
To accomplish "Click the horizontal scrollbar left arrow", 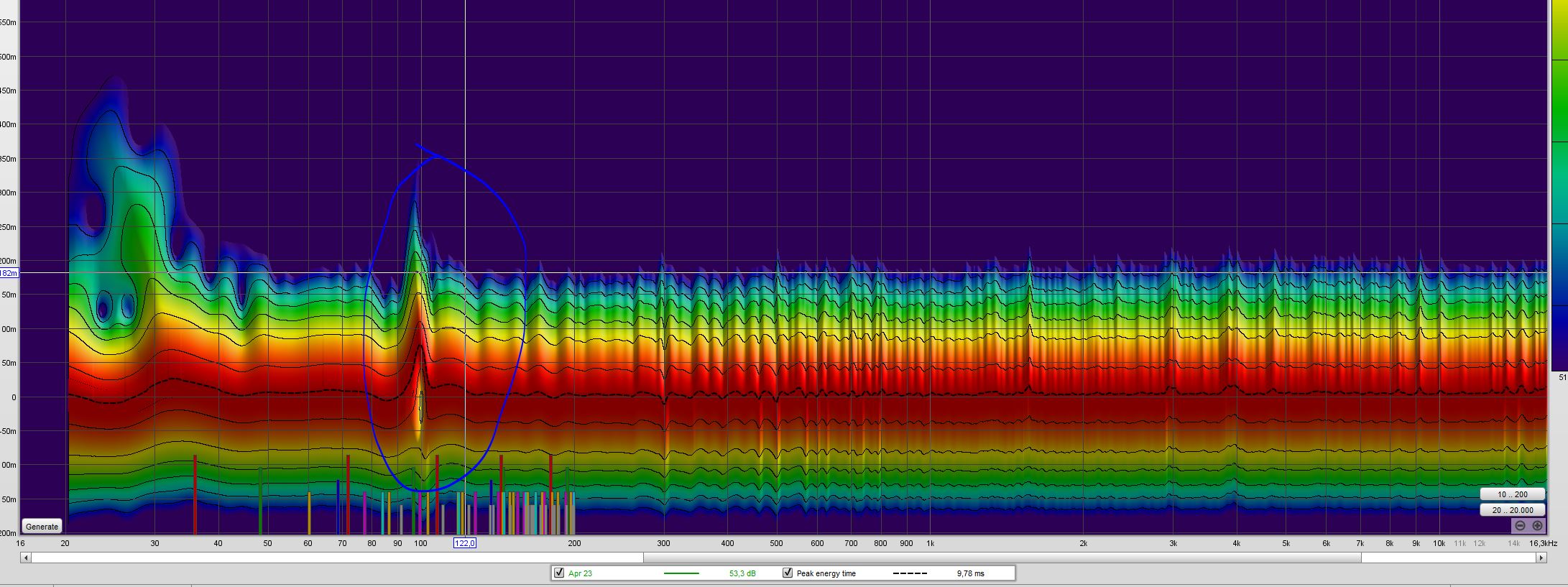I will (x=26, y=558).
